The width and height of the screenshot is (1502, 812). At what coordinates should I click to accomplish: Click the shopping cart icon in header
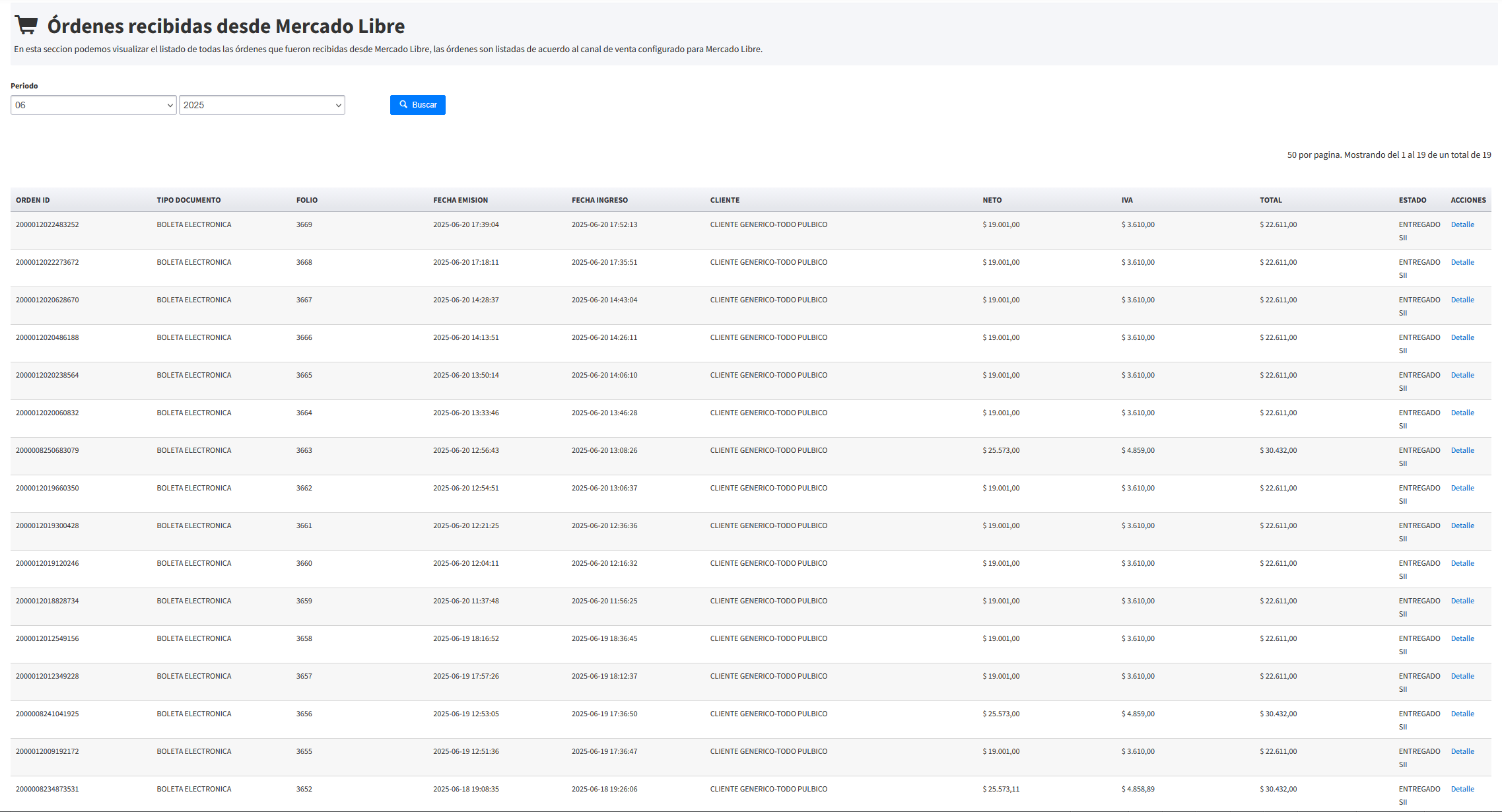pyautogui.click(x=26, y=25)
